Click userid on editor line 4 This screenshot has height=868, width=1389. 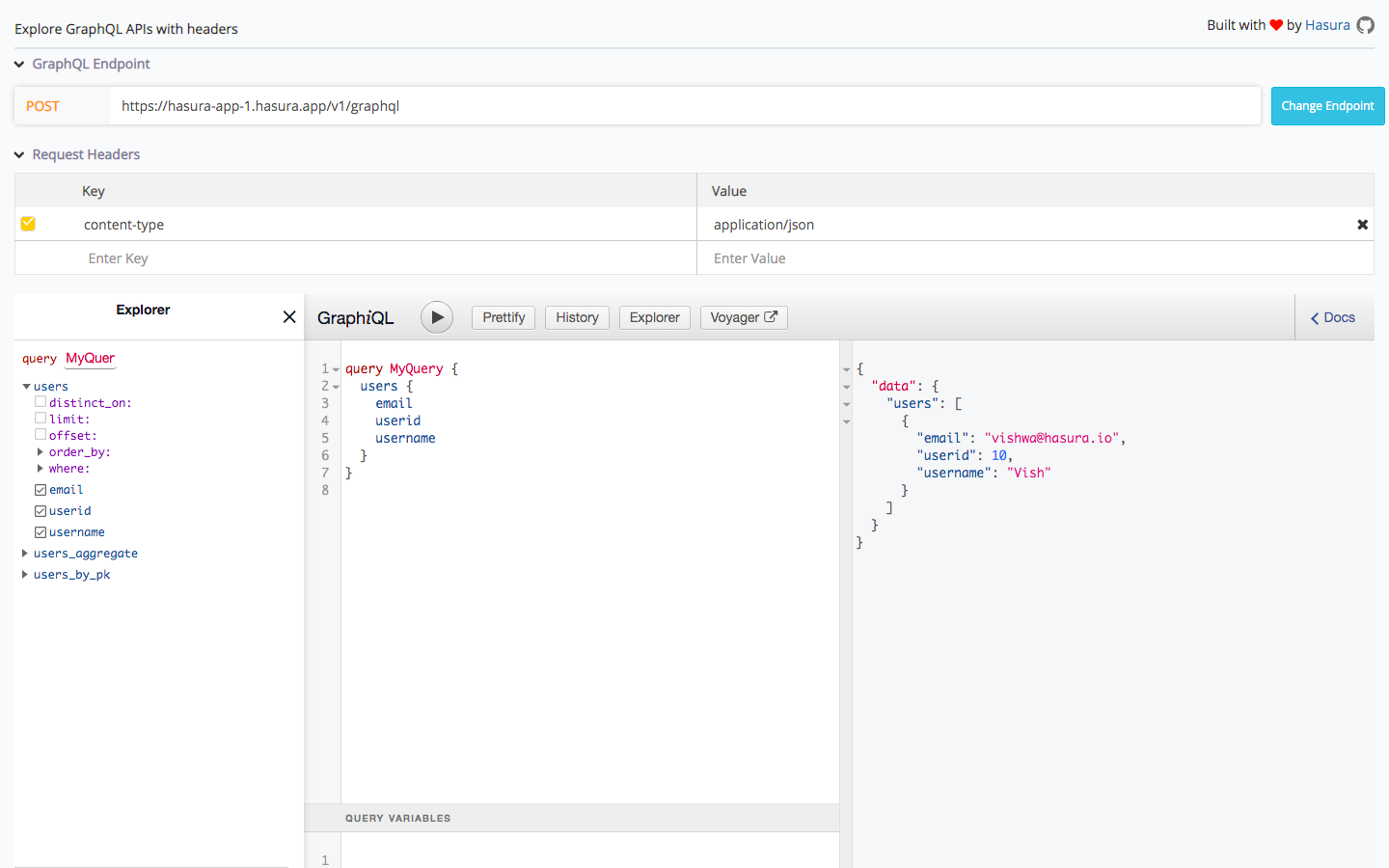pyautogui.click(x=397, y=420)
